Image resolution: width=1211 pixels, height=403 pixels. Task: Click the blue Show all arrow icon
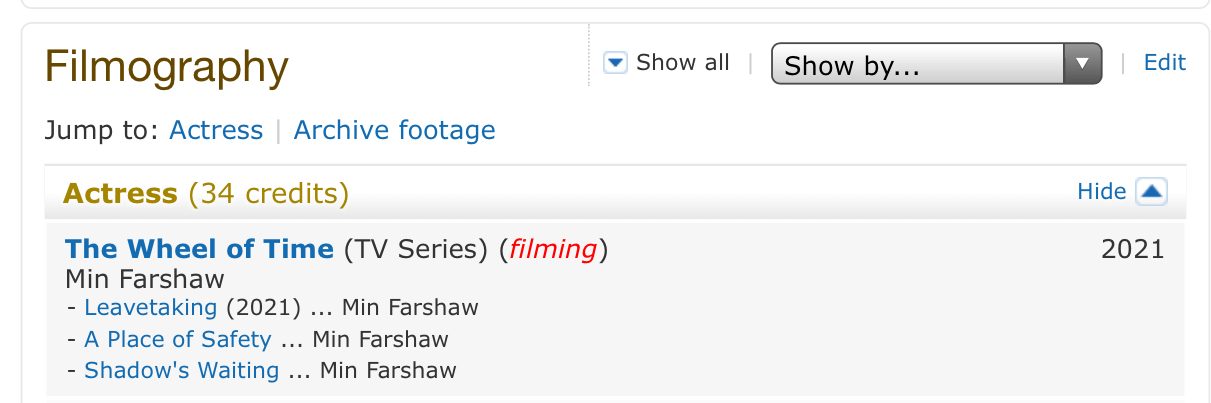point(615,64)
